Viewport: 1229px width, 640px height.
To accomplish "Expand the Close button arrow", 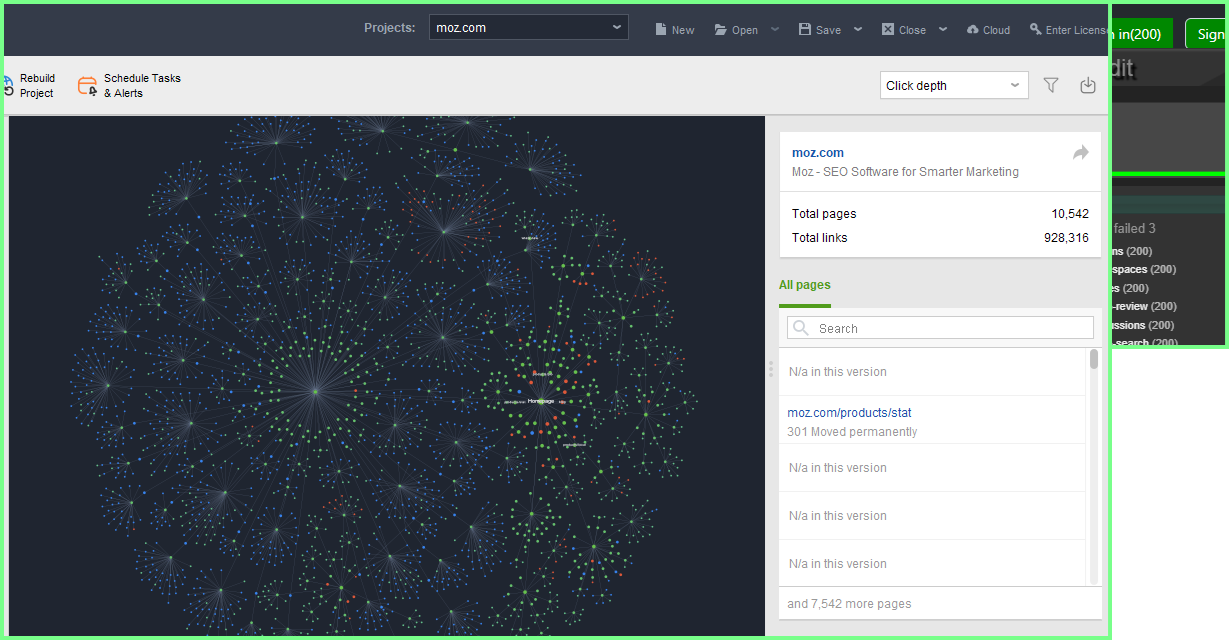I will [943, 30].
